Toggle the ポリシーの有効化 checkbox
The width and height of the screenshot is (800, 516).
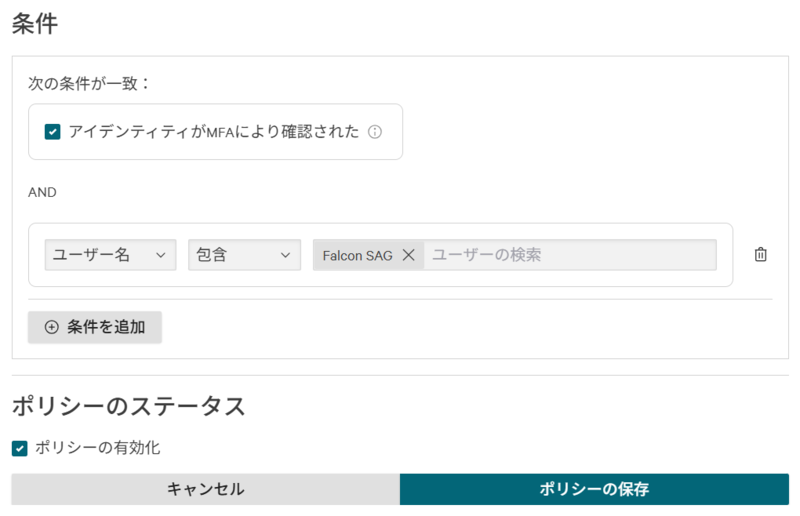tap(19, 449)
